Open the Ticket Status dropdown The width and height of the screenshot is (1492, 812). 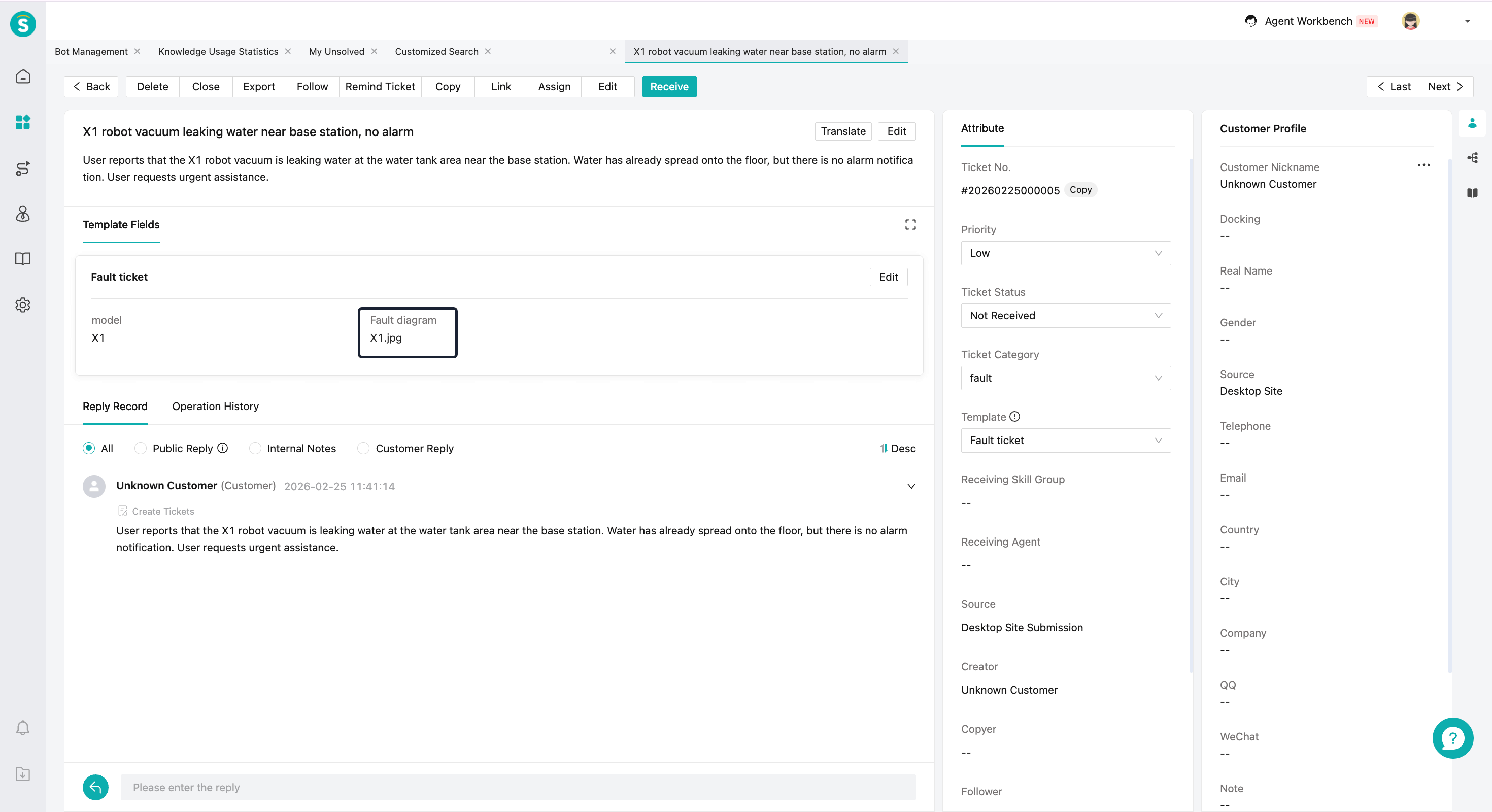pos(1065,316)
